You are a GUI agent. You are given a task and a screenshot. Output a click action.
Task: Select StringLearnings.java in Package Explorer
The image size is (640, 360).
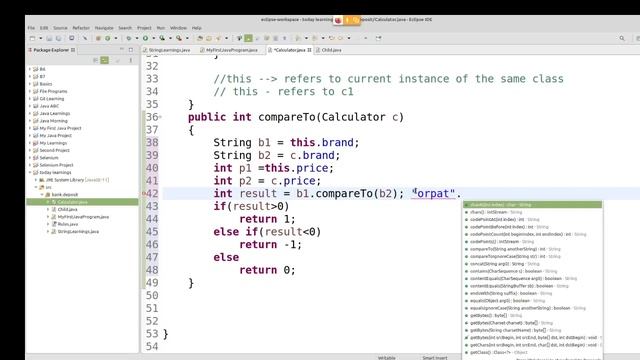(78, 231)
